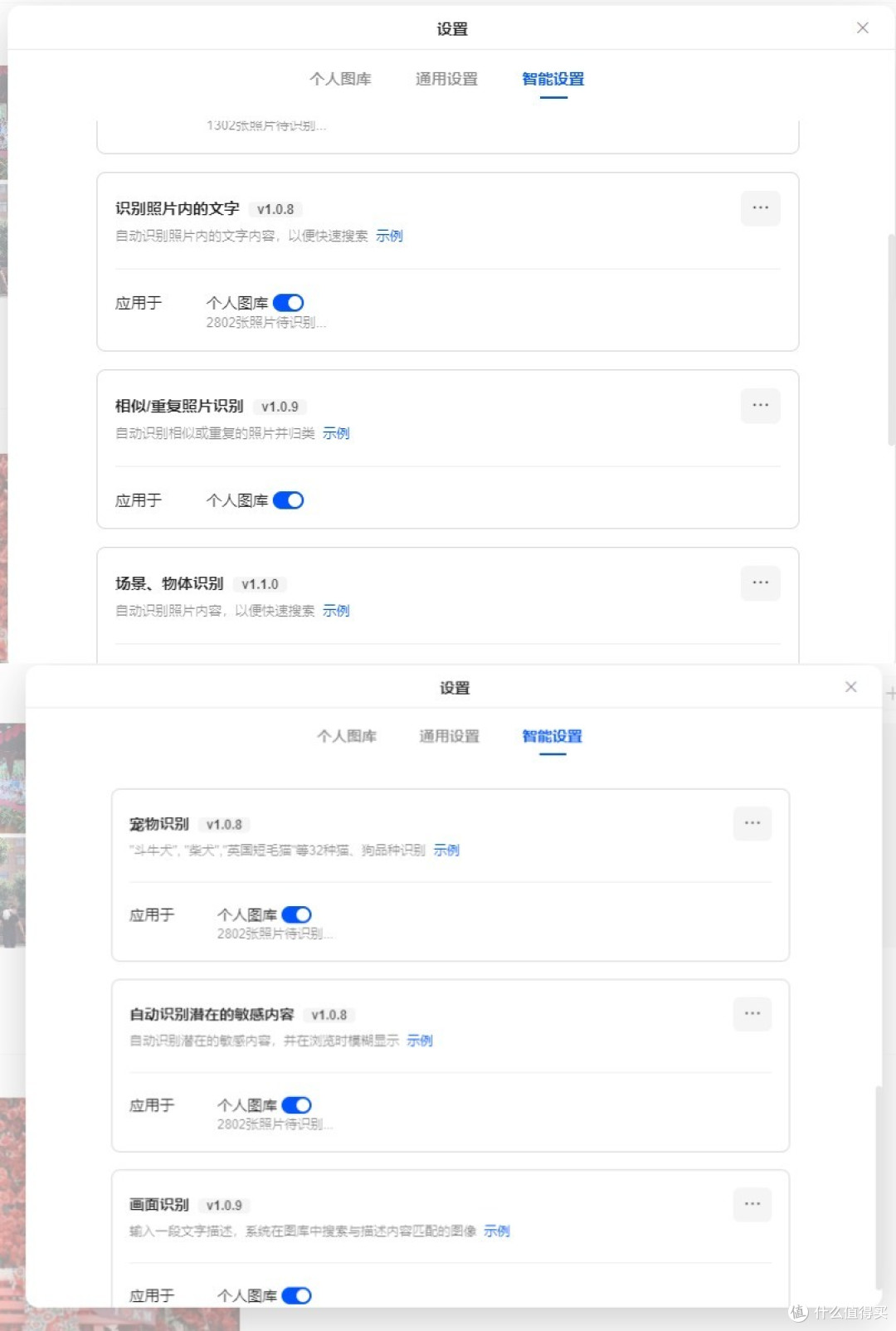The image size is (896, 1331).
Task: Open 示例 link for 自动识别潜在的敏感内容
Action: click(420, 1041)
